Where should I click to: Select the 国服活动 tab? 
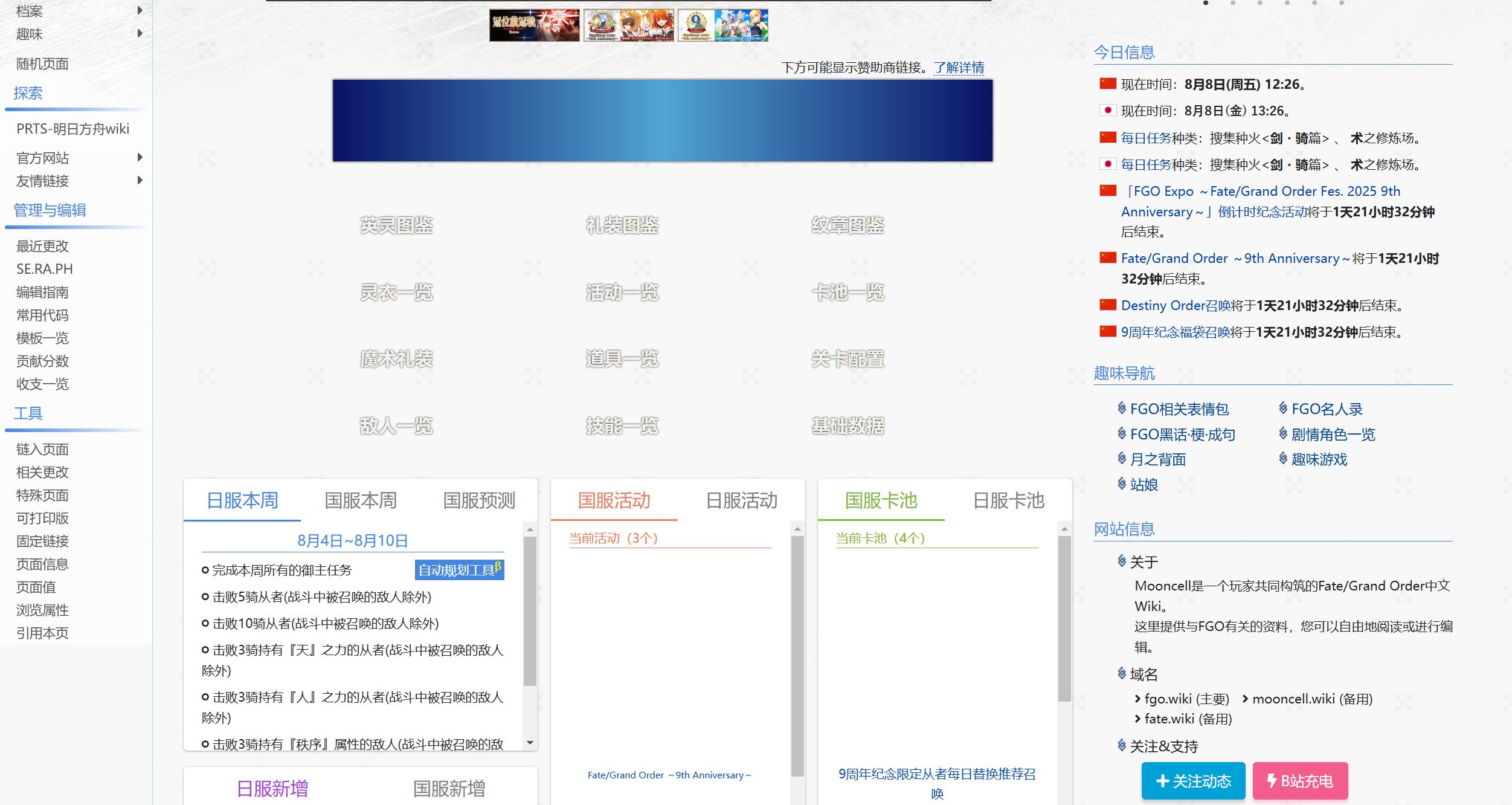(x=614, y=500)
